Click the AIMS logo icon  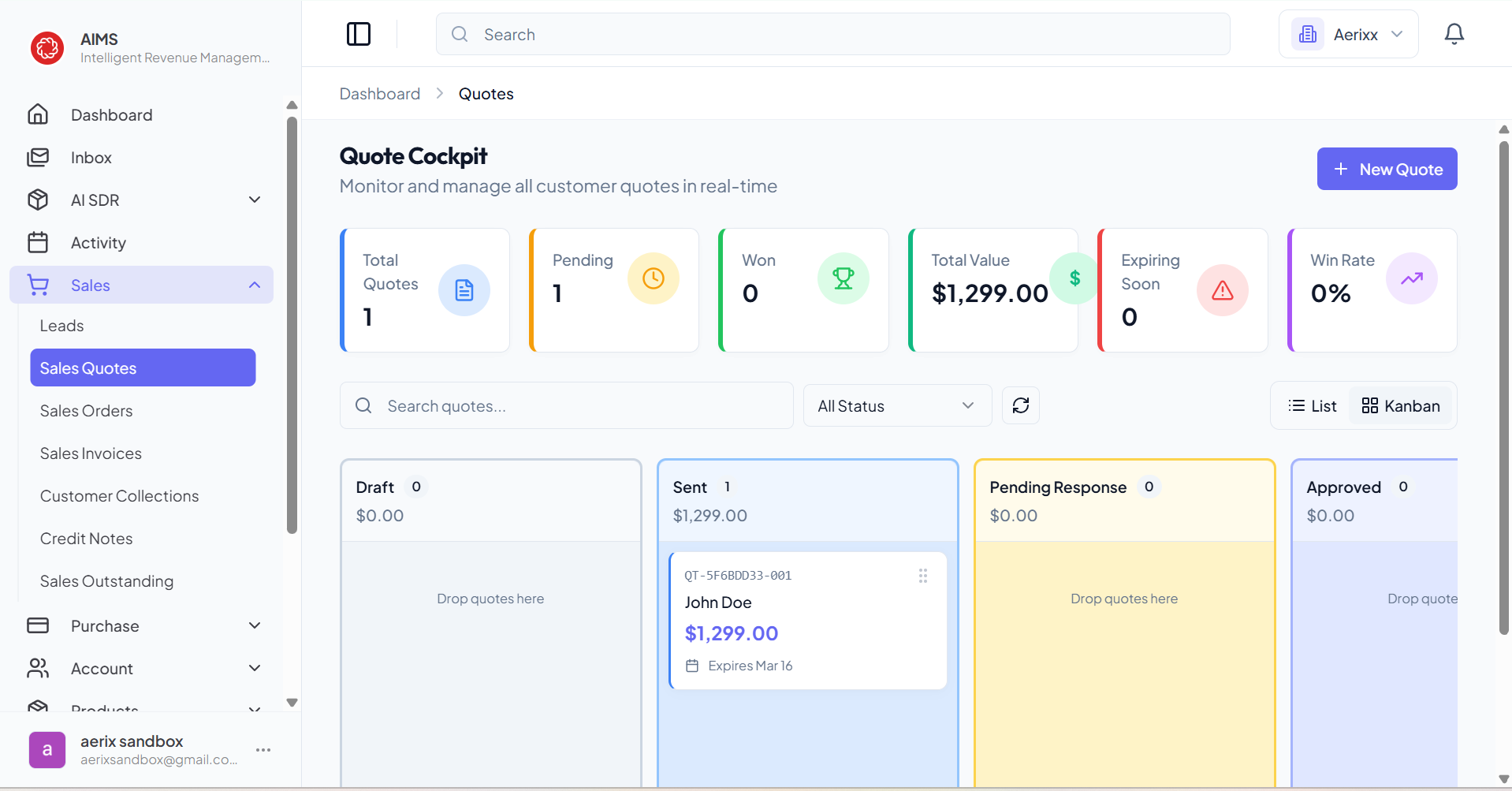[47, 47]
